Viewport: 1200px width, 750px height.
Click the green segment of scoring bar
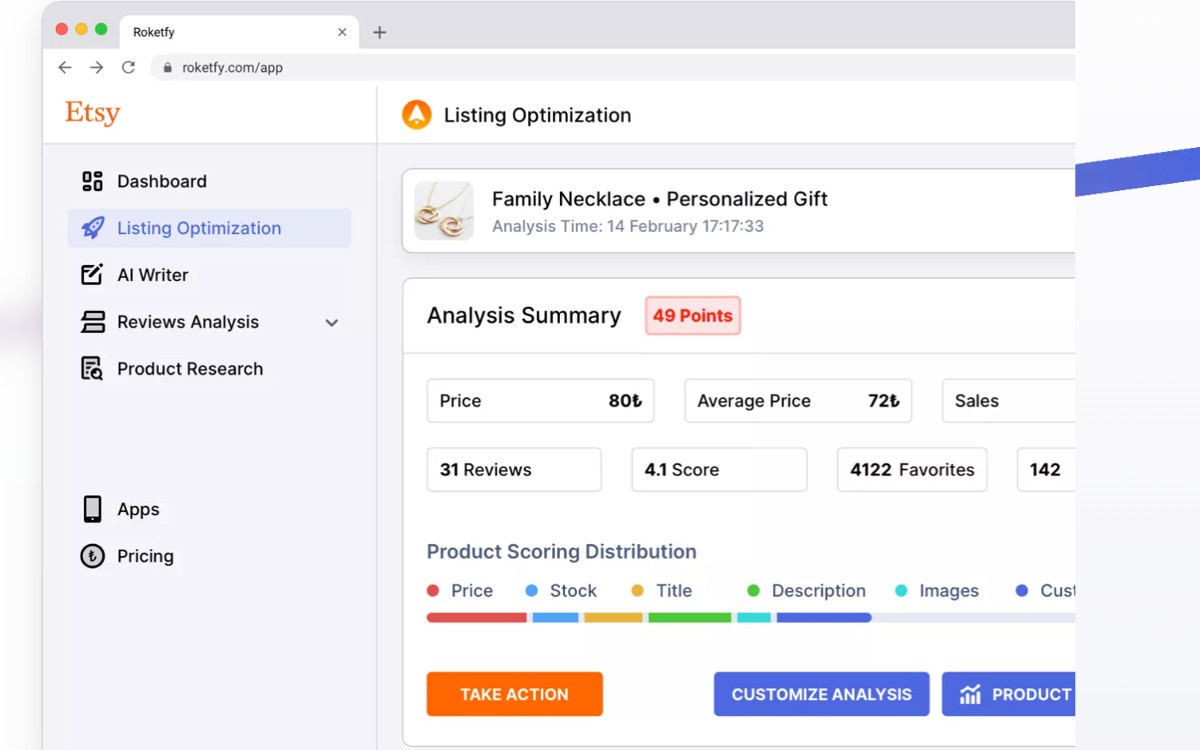tap(690, 618)
